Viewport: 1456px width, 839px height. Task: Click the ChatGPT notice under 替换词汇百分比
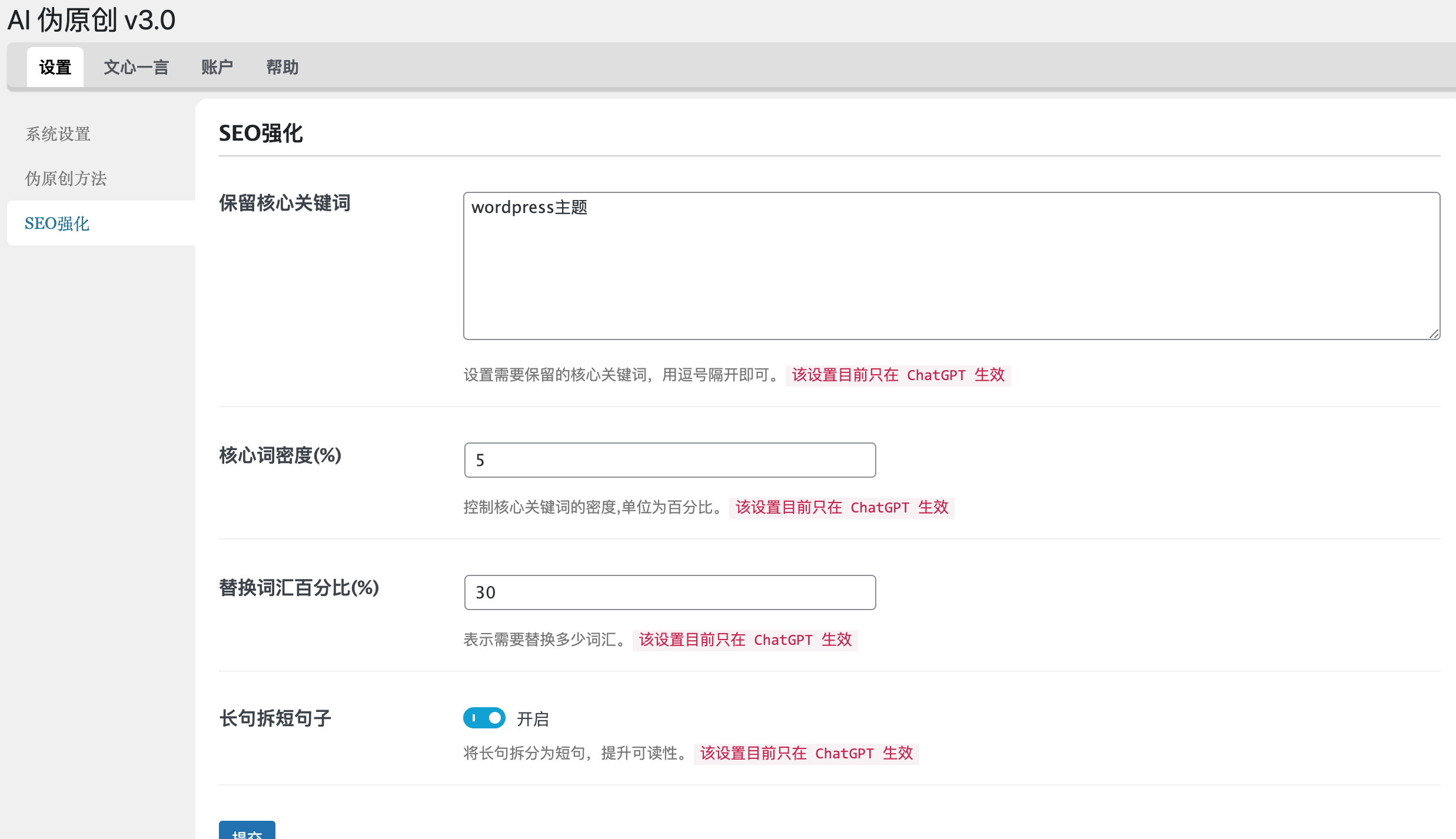745,640
